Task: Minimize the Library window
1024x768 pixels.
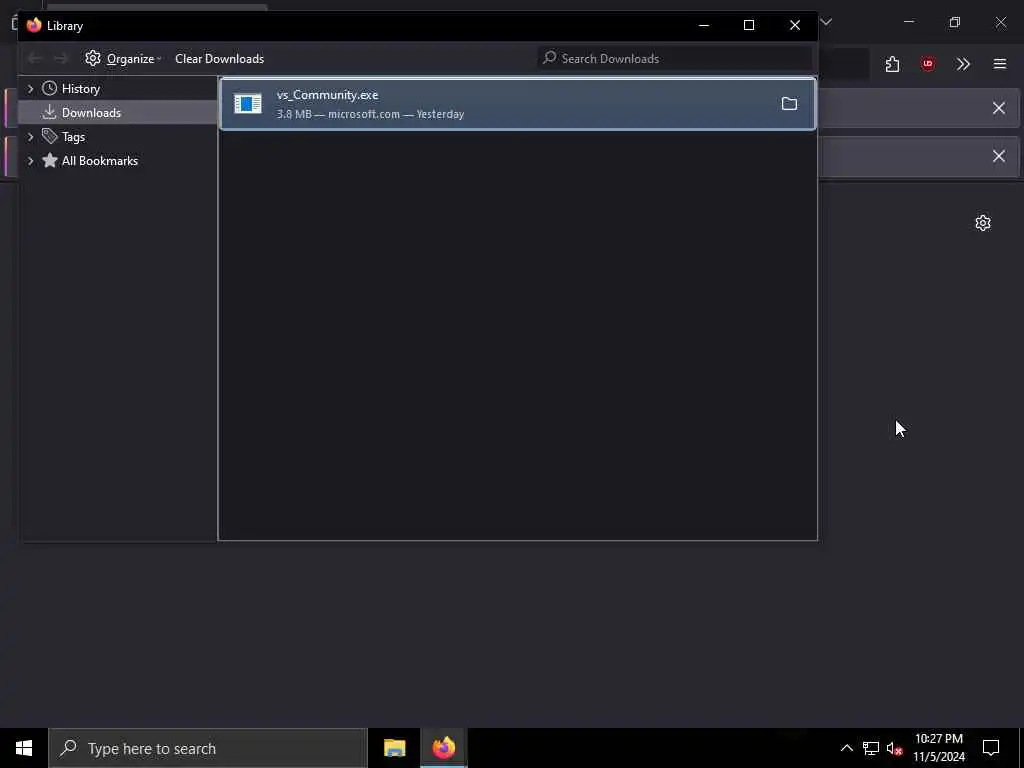Action: click(x=704, y=25)
